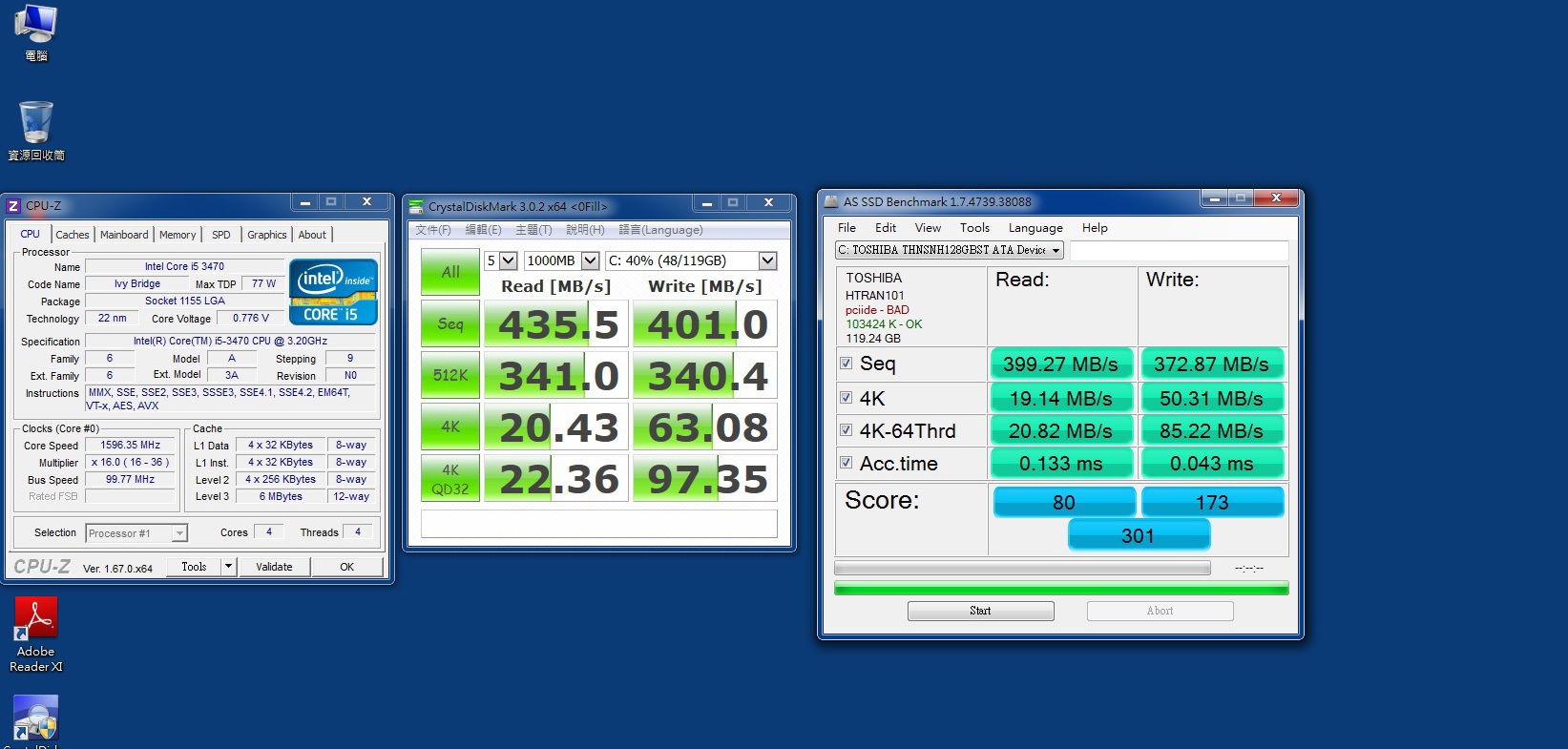Open the Help menu in AS SSD Benchmark
The height and width of the screenshot is (749, 1568).
coord(1095,228)
